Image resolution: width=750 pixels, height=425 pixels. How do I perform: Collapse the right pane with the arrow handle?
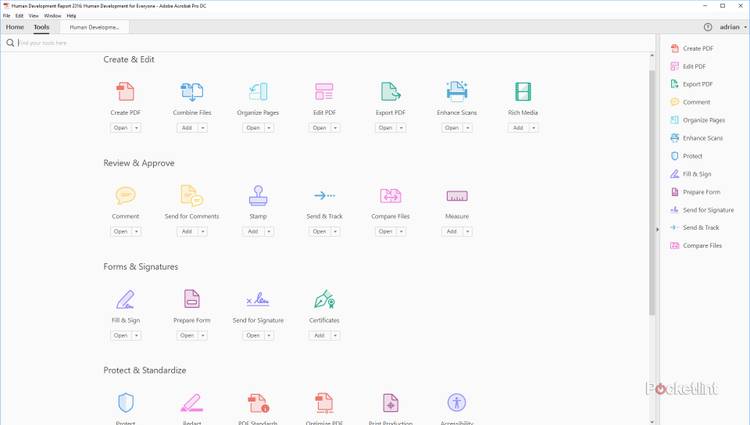click(657, 229)
